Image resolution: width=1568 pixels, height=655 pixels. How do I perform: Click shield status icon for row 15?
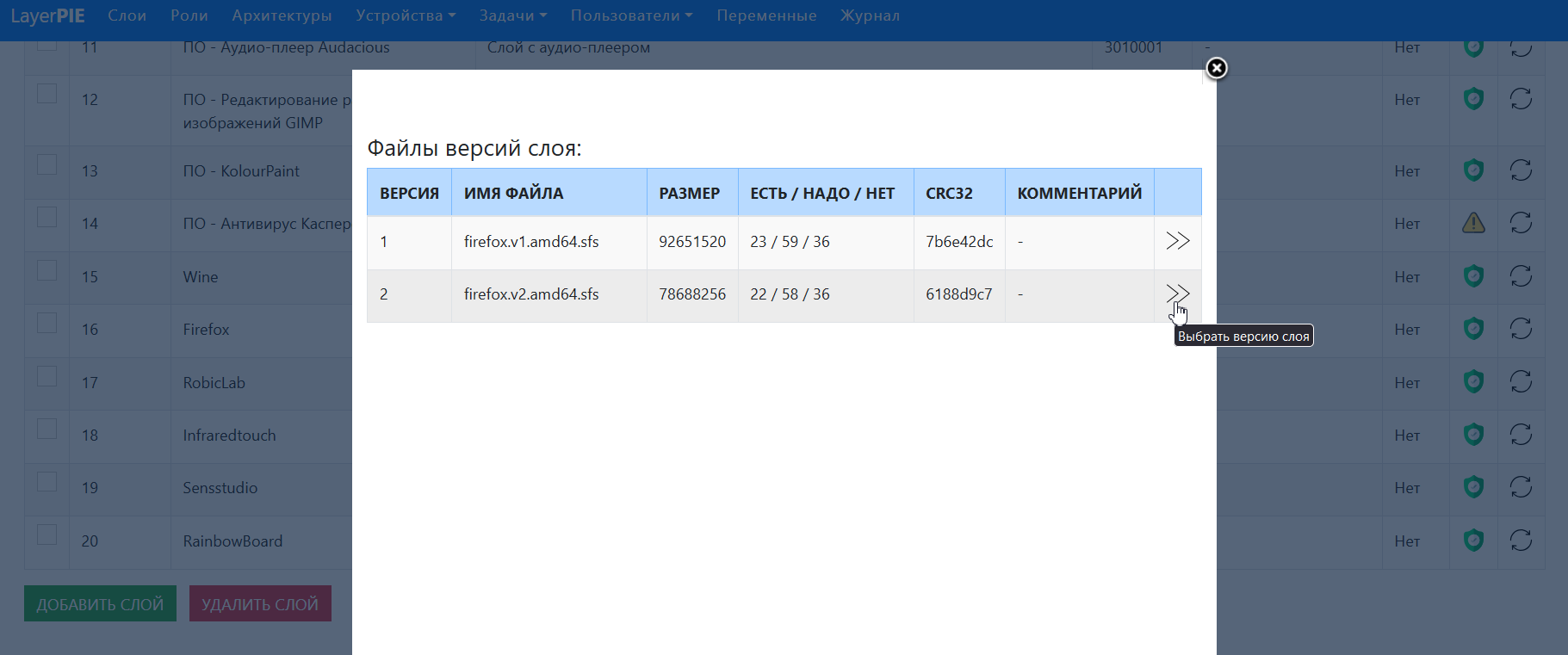tap(1473, 276)
